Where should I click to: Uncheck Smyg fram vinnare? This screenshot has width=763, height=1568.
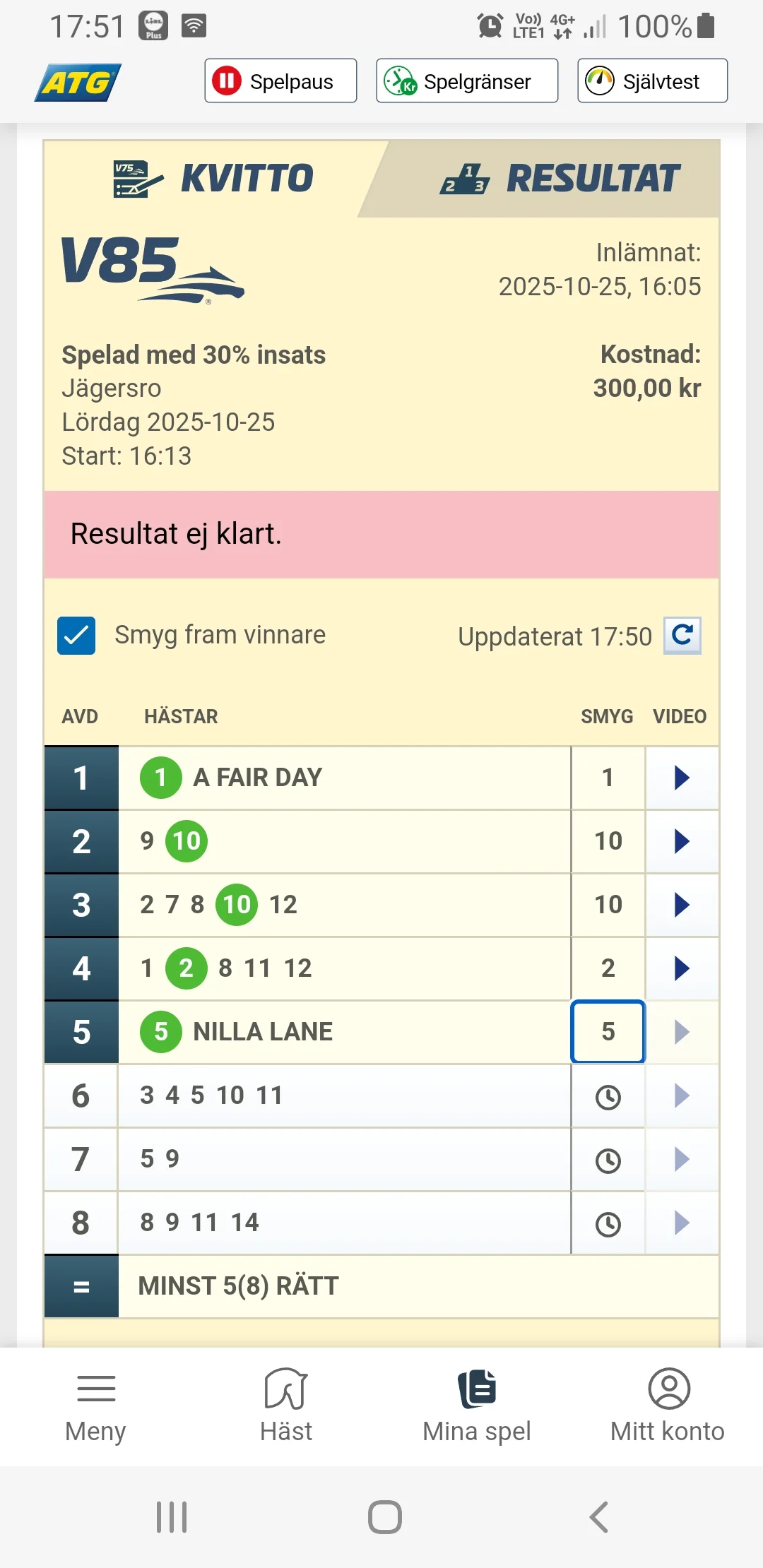click(x=76, y=635)
